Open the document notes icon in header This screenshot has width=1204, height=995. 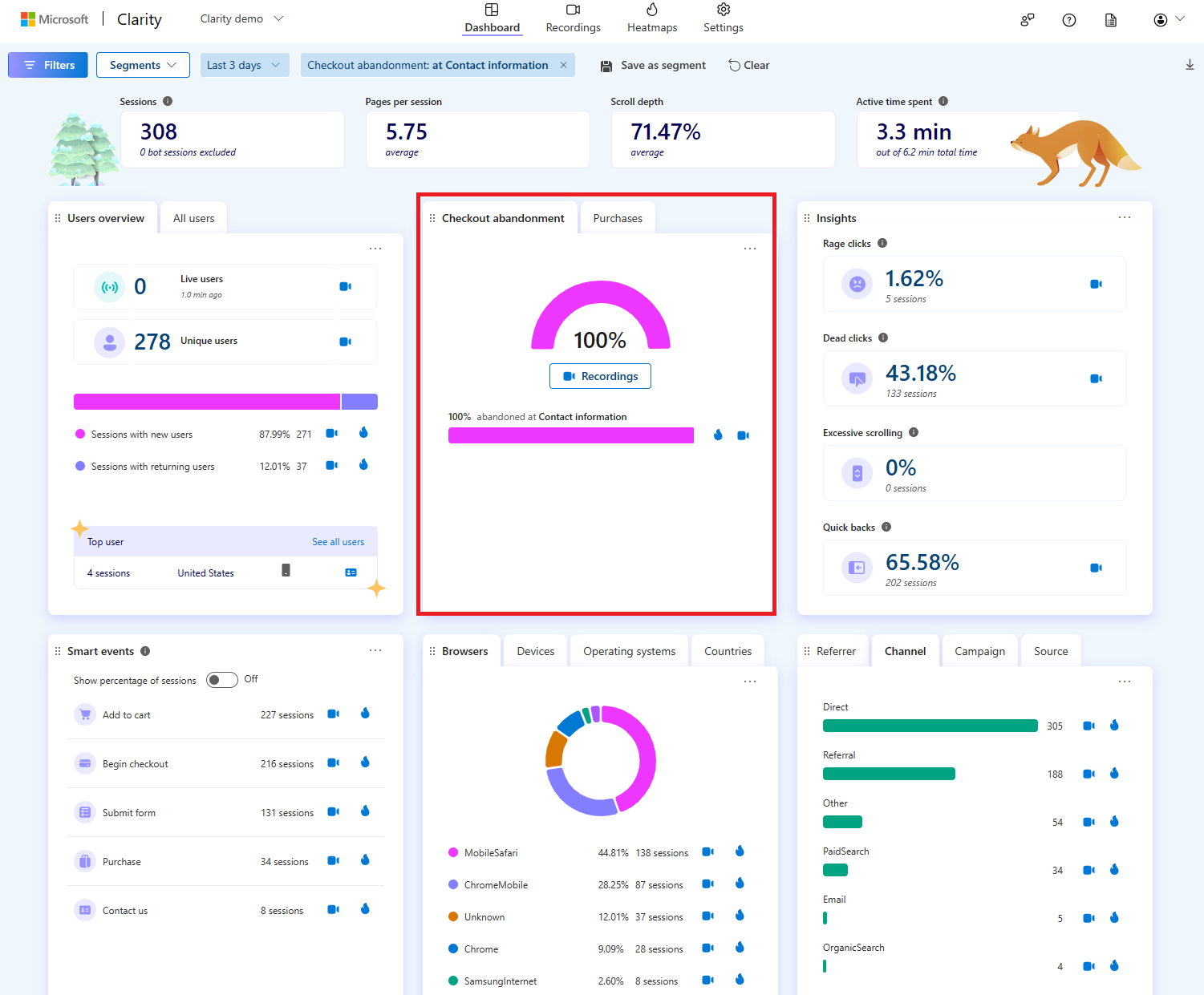(1111, 20)
